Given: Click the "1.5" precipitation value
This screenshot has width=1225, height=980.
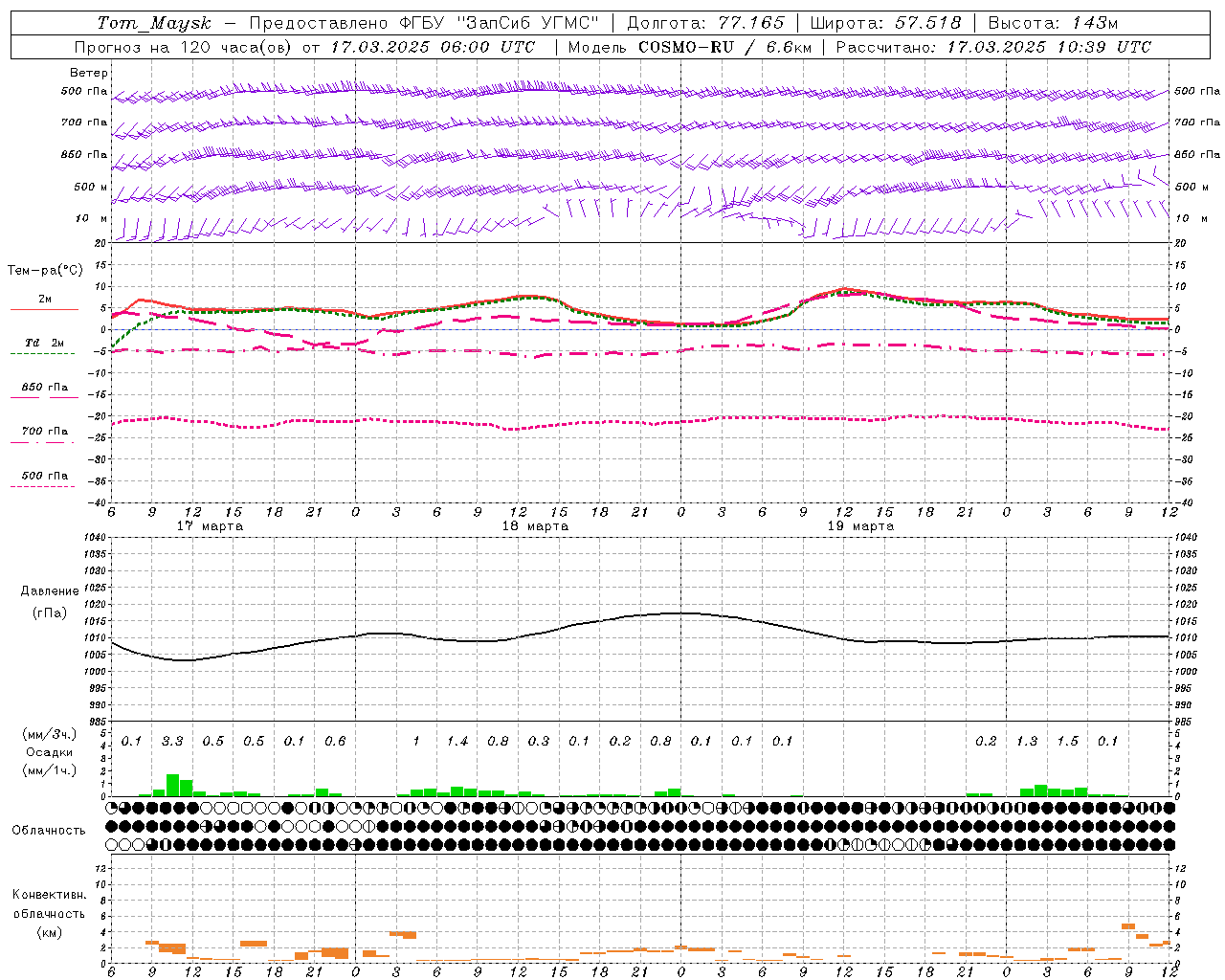Looking at the screenshot, I should 1067,741.
